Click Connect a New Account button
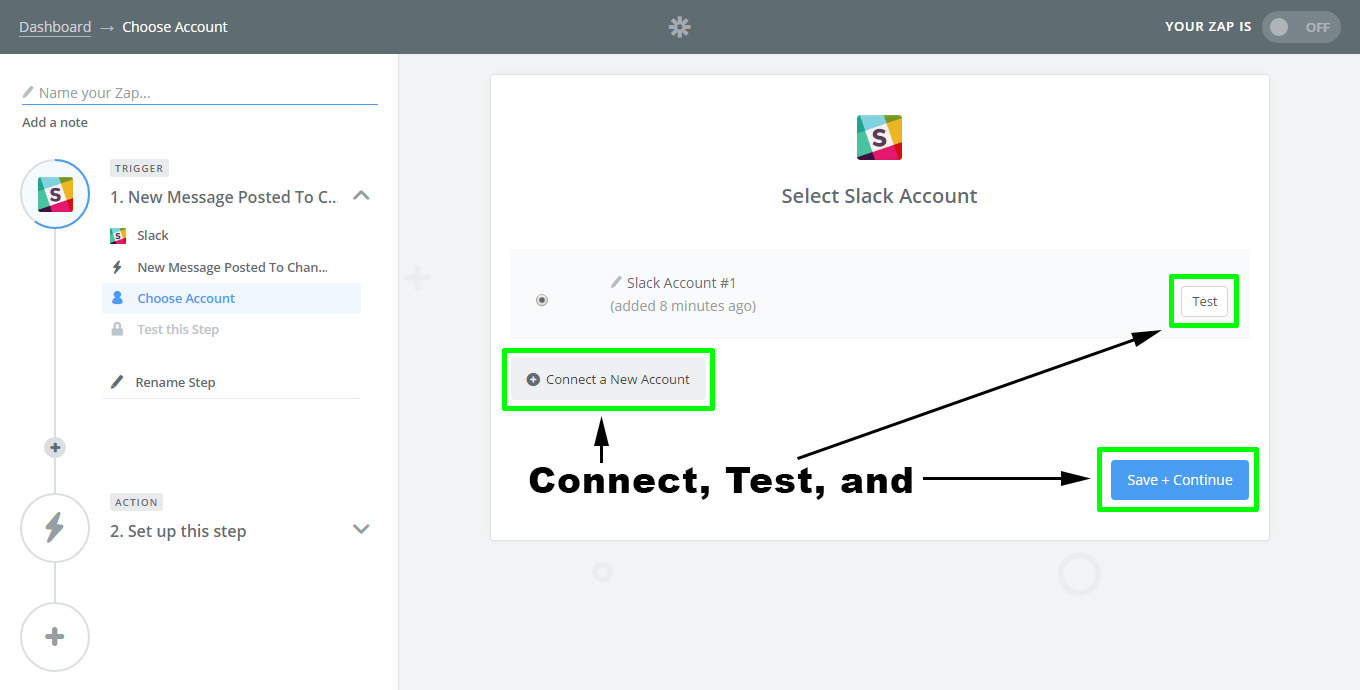Image resolution: width=1360 pixels, height=690 pixels. pyautogui.click(x=608, y=380)
